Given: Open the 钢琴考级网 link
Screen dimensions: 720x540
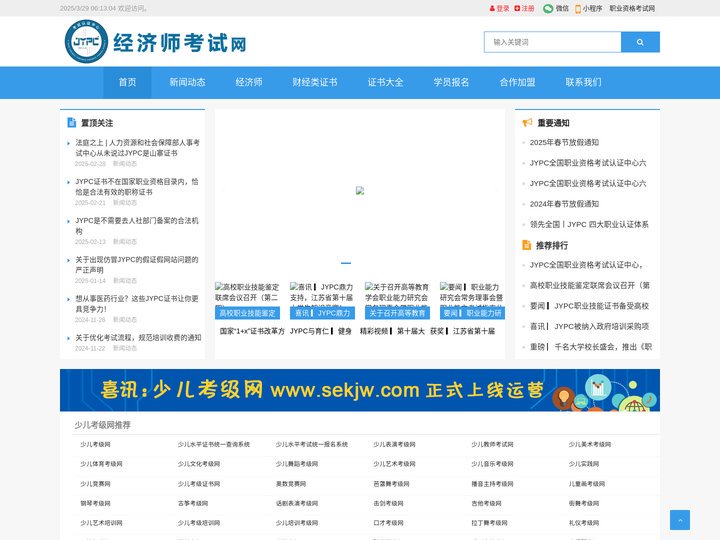Looking at the screenshot, I should pyautogui.click(x=95, y=503).
